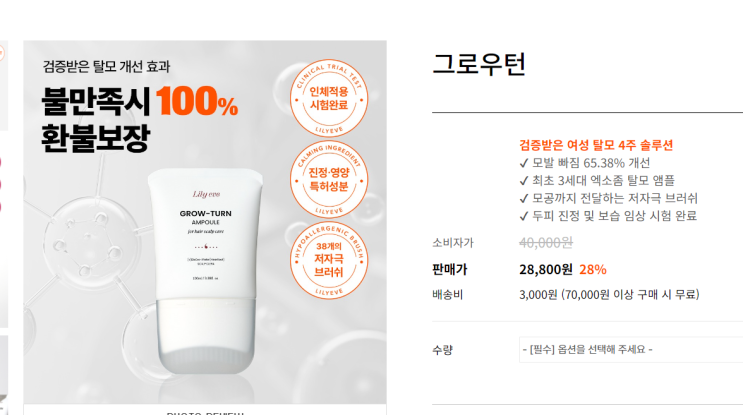This screenshot has height=415, width=743.
Task: Click the 3,000원 shipping fee notice
Action: 609,295
